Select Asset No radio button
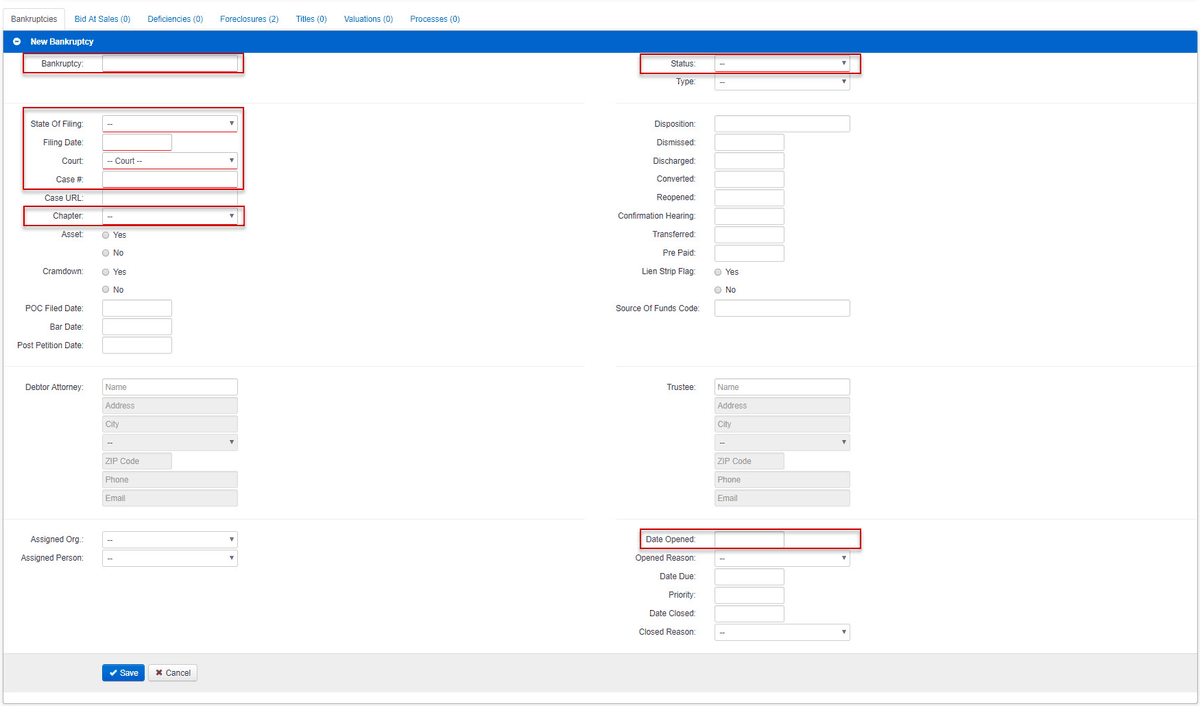This screenshot has height=706, width=1200. (x=106, y=253)
